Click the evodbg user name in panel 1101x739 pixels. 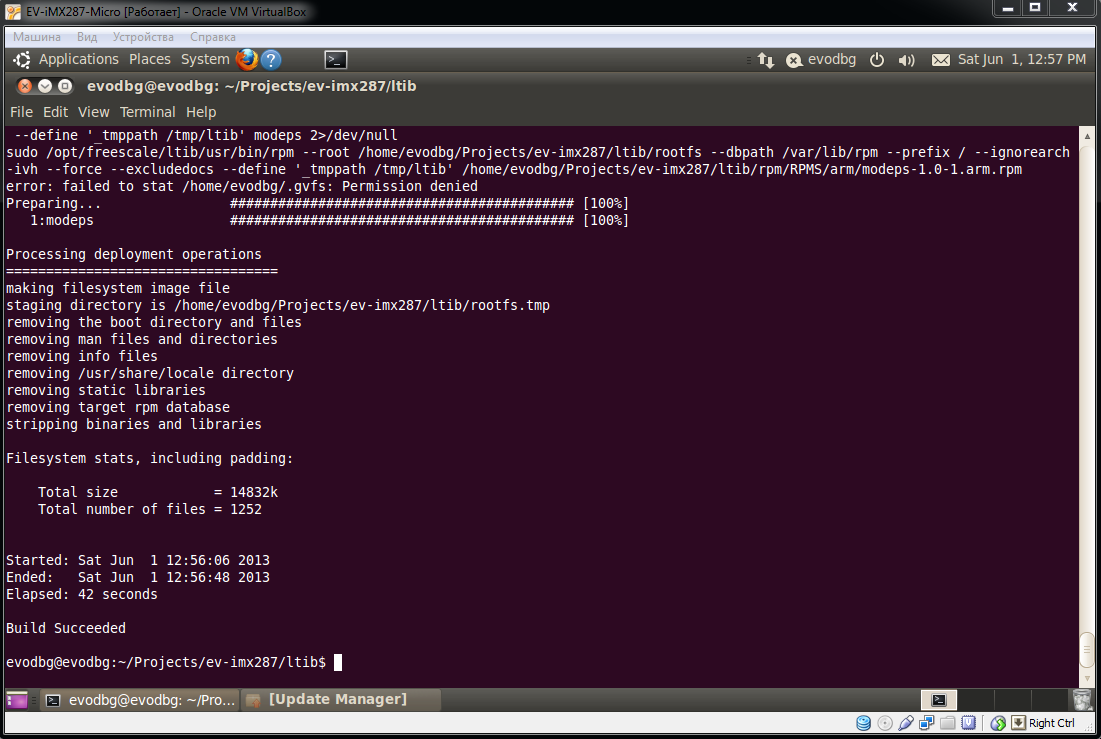832,60
